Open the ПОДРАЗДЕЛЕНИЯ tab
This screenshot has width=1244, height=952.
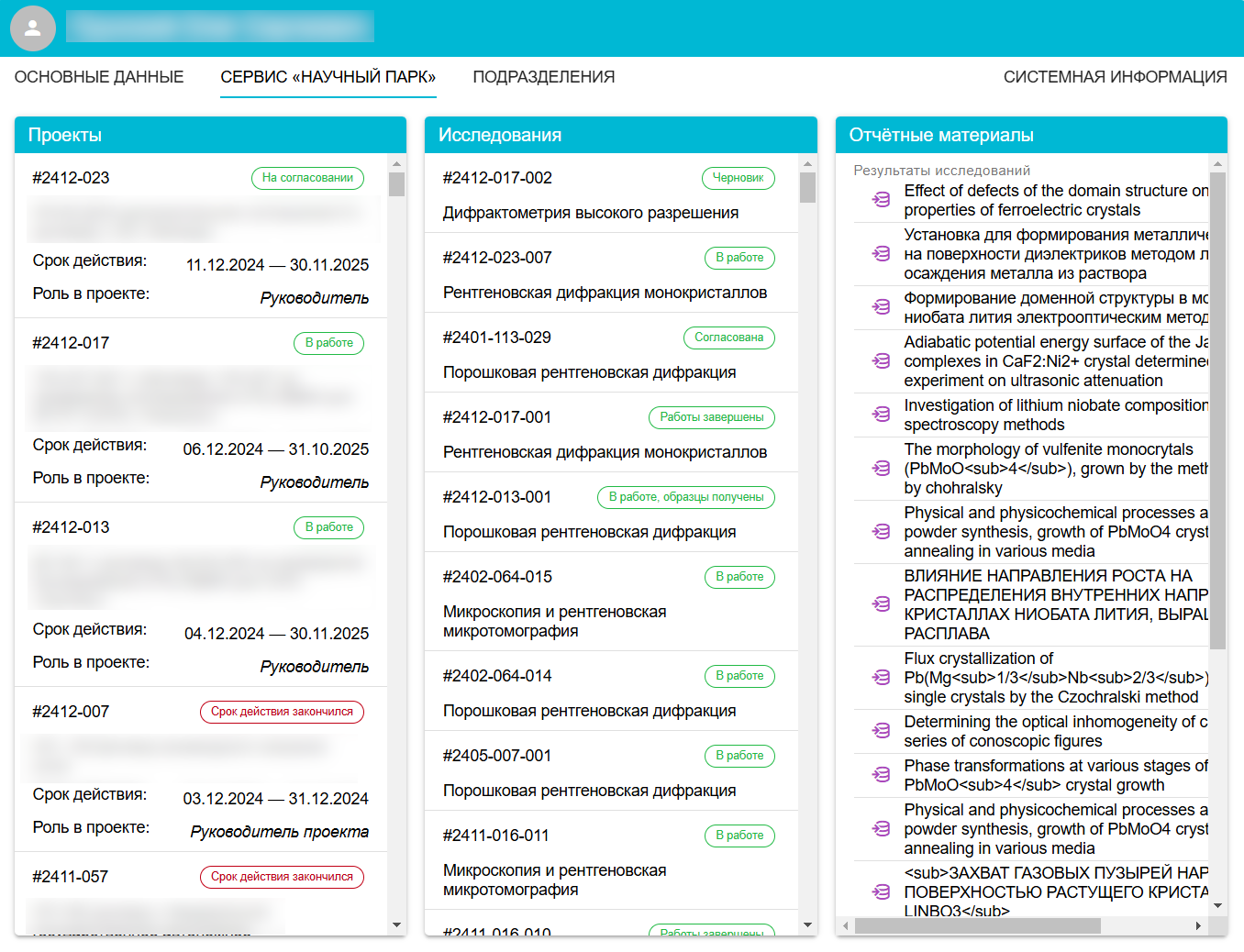pyautogui.click(x=544, y=77)
